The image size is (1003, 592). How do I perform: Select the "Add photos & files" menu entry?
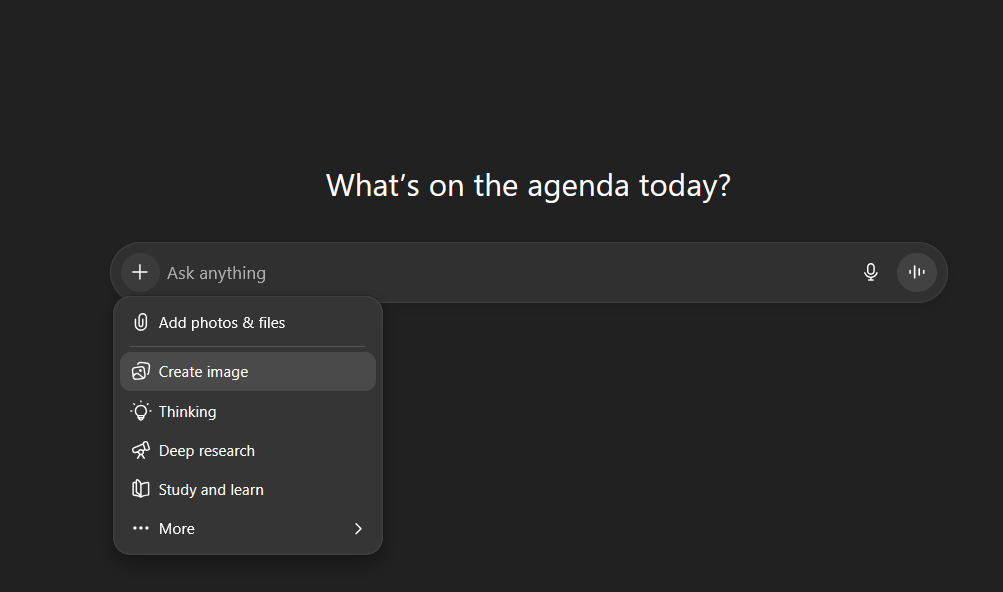click(x=222, y=323)
